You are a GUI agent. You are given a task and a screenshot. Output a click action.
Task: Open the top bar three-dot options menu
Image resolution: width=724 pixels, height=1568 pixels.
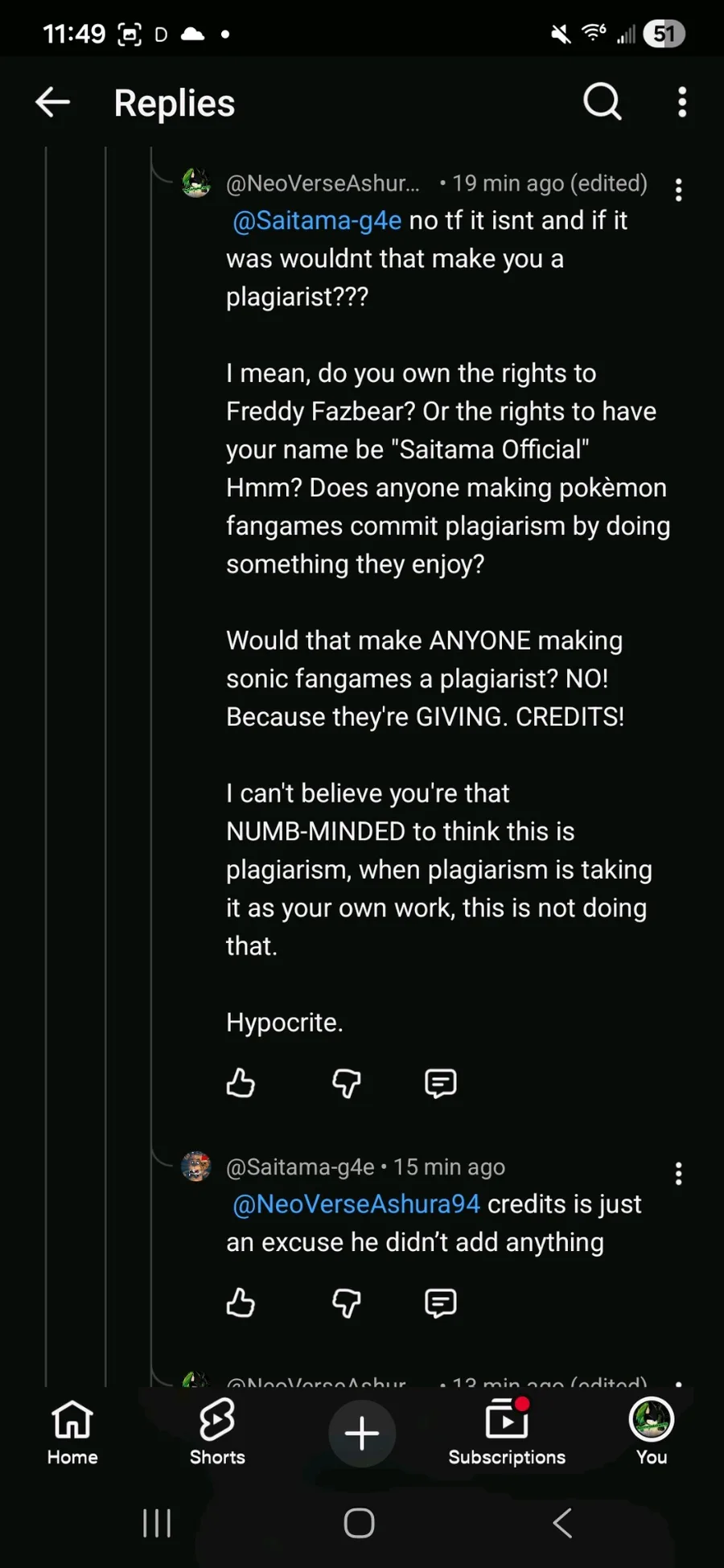[x=682, y=102]
